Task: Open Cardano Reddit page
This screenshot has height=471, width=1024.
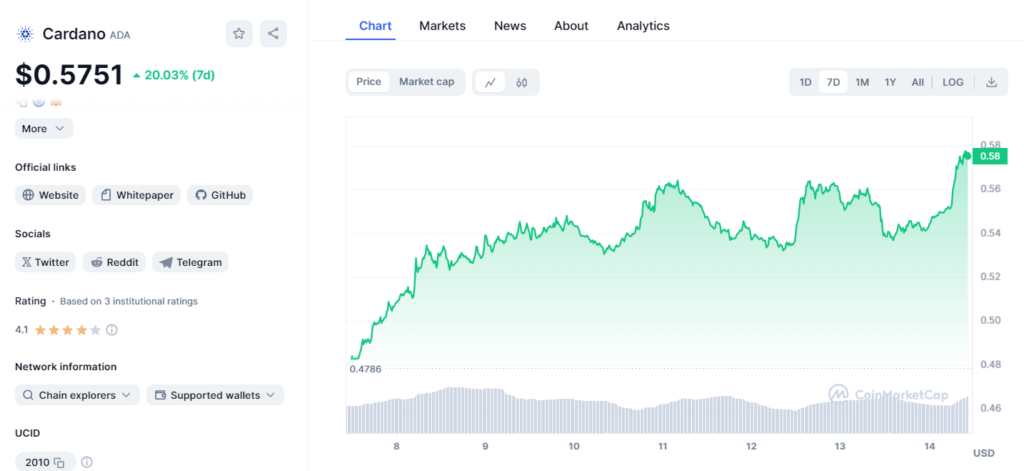Action: 114,262
